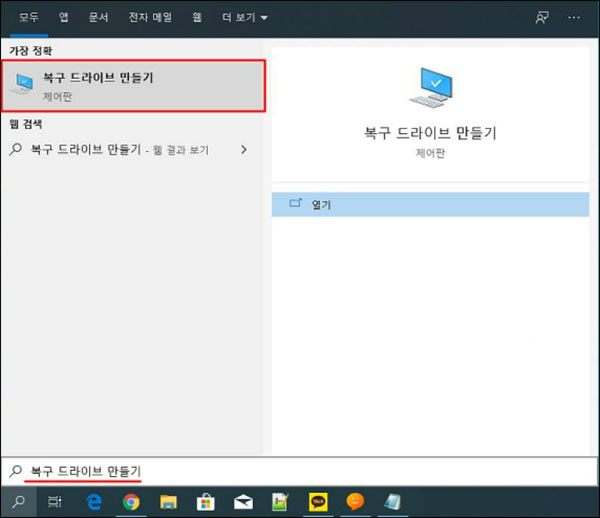
Task: Select the 모두 tab
Action: pos(29,17)
